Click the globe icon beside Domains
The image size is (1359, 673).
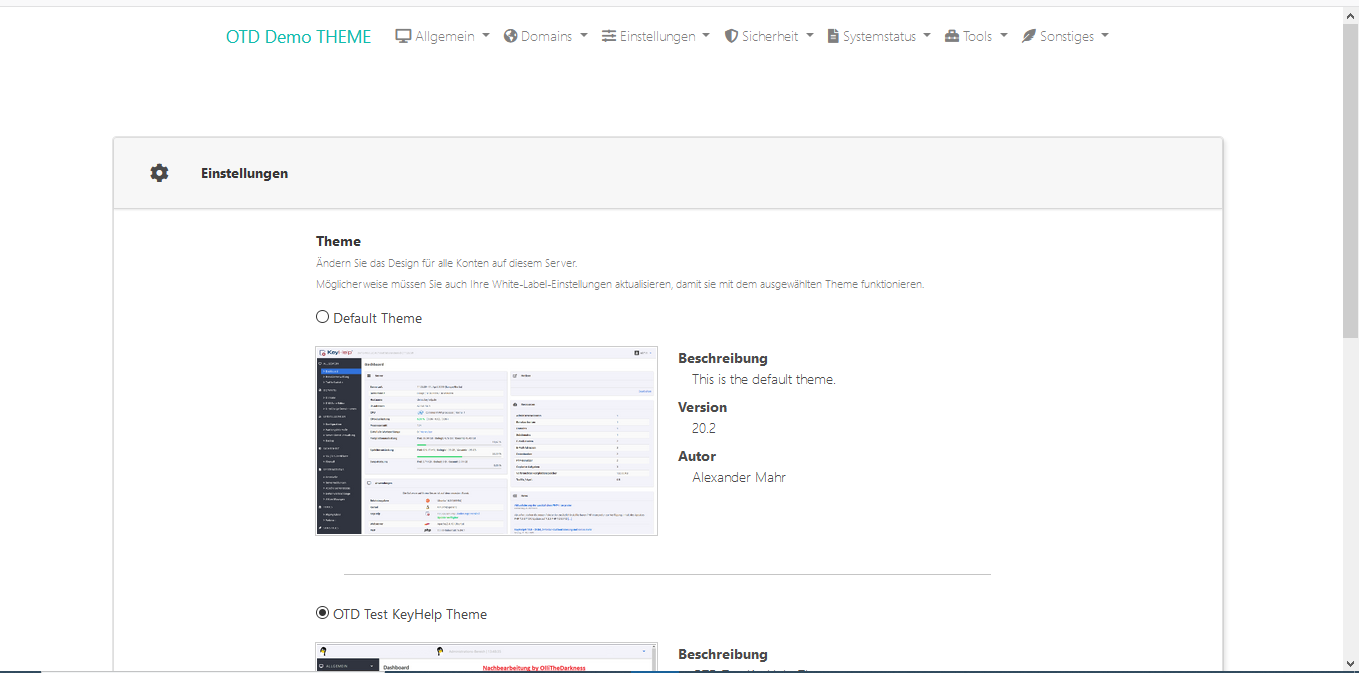click(510, 36)
